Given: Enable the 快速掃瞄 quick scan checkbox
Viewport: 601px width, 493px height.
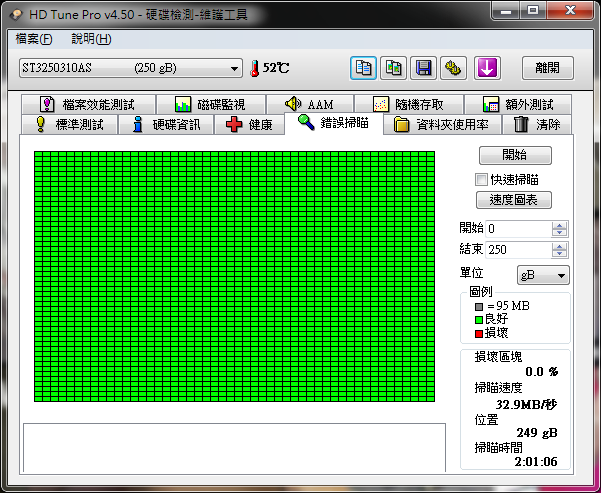Looking at the screenshot, I should click(481, 179).
